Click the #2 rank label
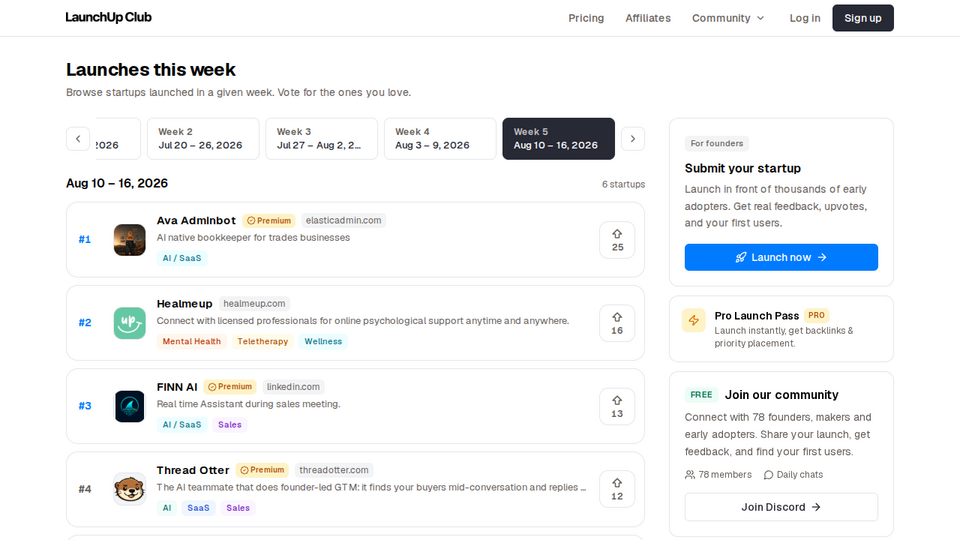 [84, 323]
